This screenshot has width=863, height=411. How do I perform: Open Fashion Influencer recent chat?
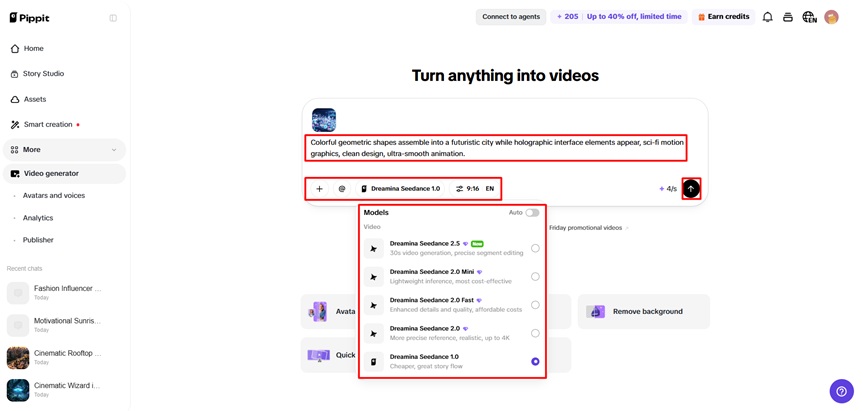(64, 293)
